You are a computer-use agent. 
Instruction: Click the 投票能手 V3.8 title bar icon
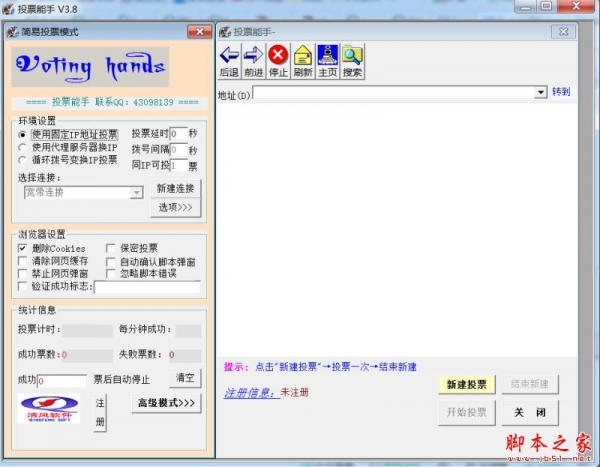[8, 8]
